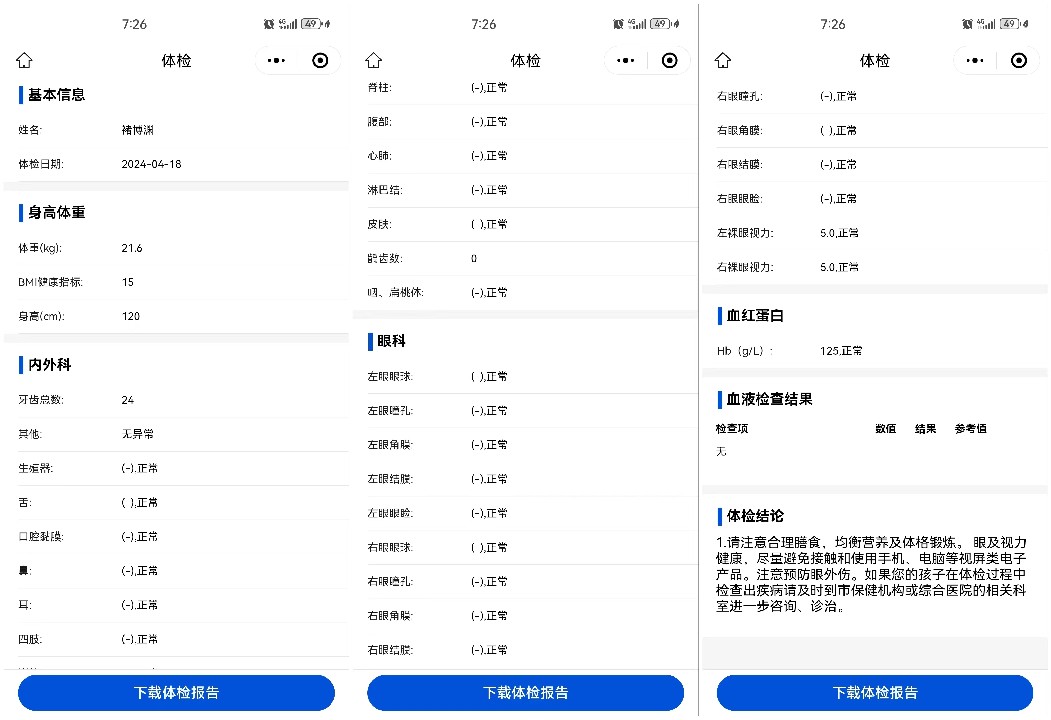Open the three-dot menu on the 眼科 screen

[626, 61]
